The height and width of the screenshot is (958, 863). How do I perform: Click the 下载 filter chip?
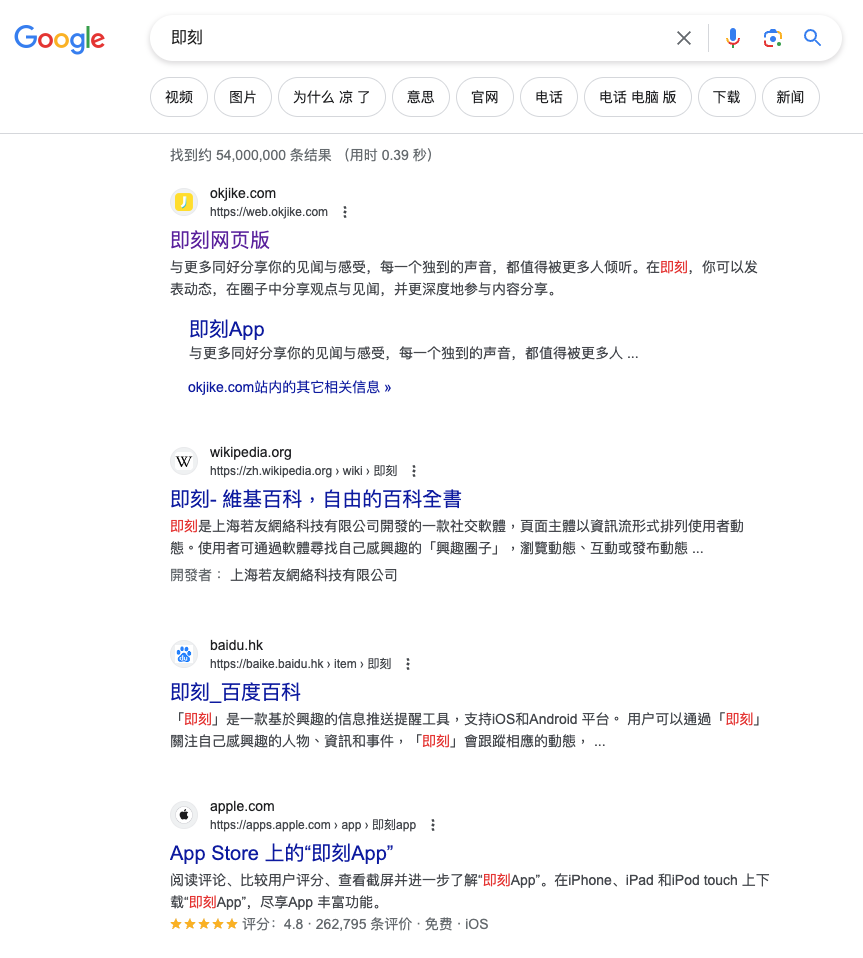tap(726, 97)
